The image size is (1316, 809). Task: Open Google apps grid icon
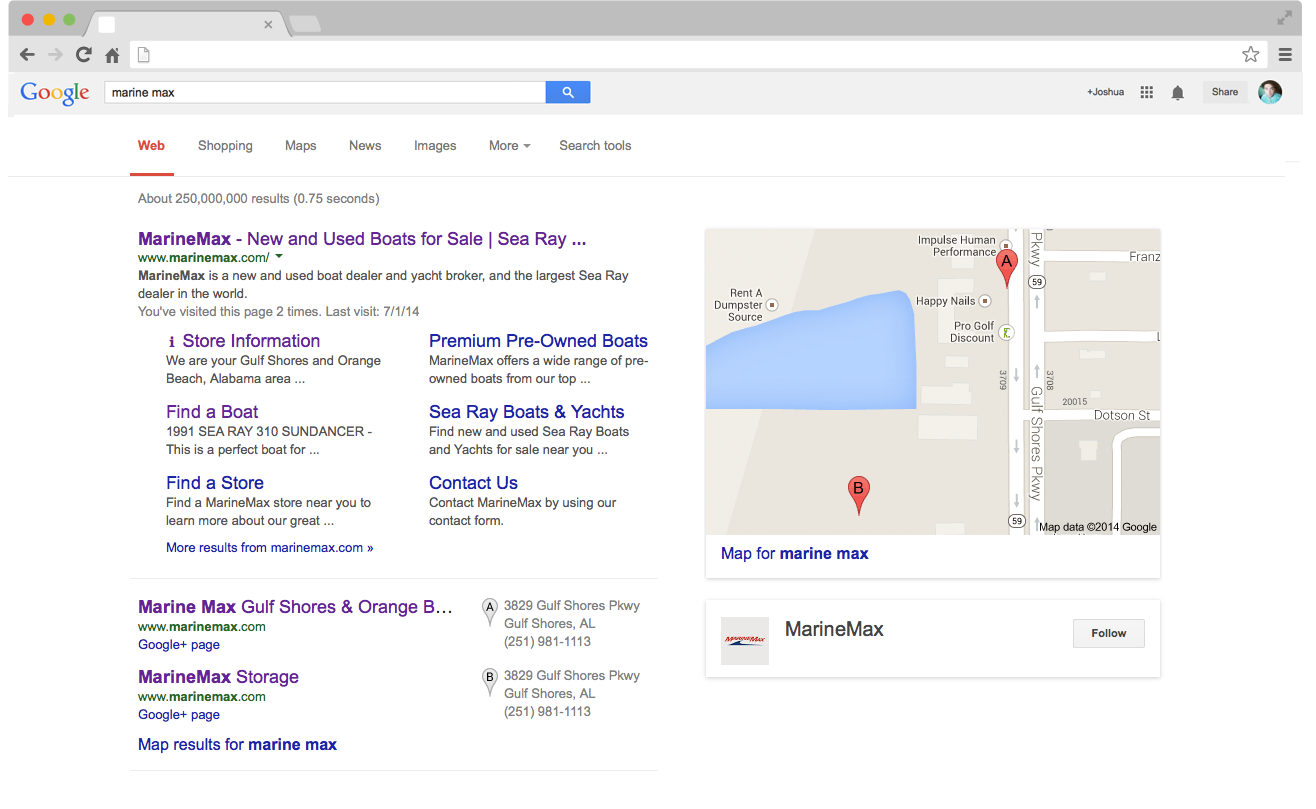coord(1147,92)
